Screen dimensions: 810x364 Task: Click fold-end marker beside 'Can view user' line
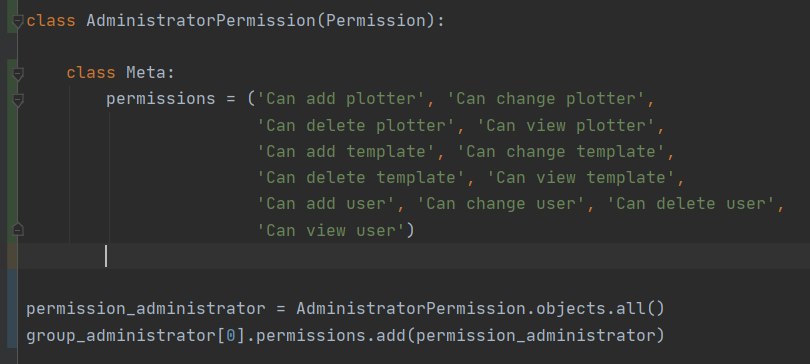point(18,230)
